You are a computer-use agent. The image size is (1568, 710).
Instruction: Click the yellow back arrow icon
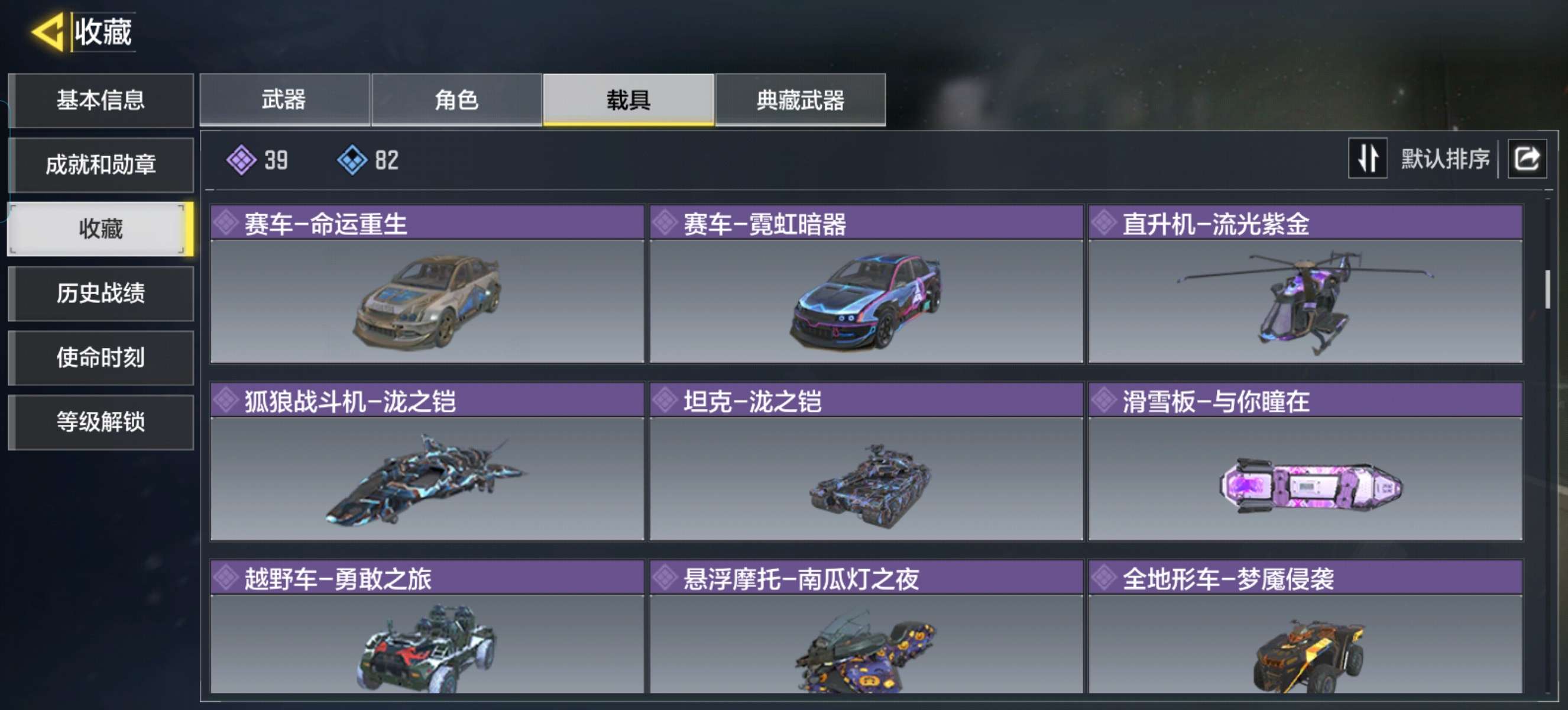47,31
